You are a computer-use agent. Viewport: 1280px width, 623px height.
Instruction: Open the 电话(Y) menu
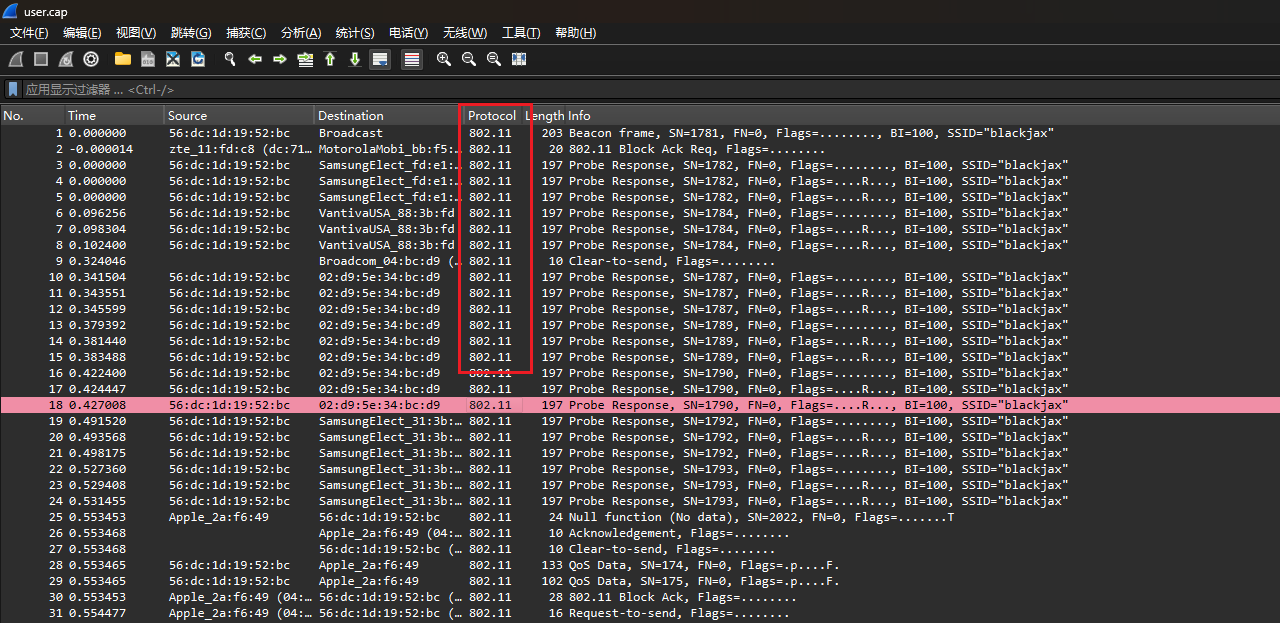[408, 33]
